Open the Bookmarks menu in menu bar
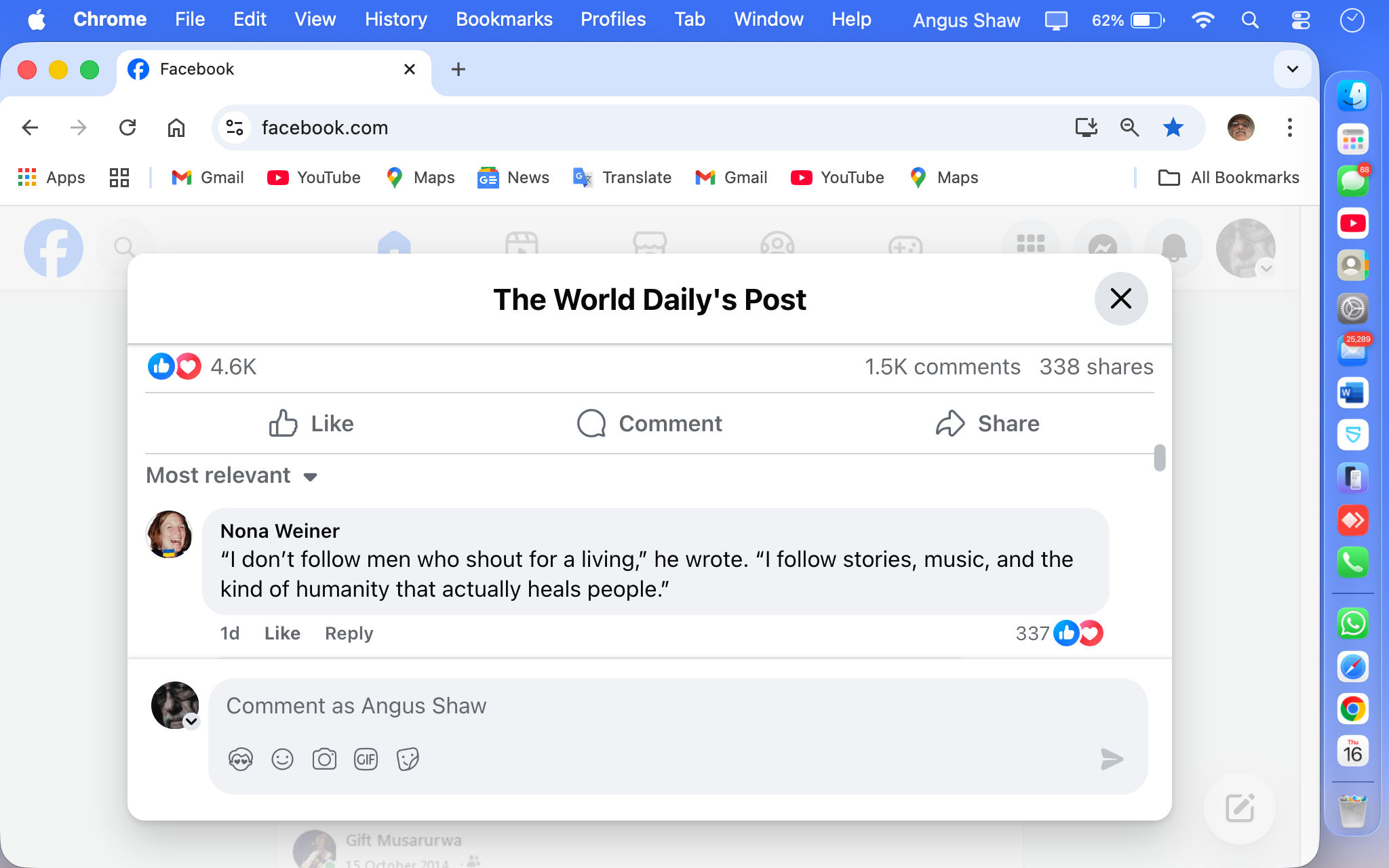The width and height of the screenshot is (1389, 868). (x=504, y=19)
